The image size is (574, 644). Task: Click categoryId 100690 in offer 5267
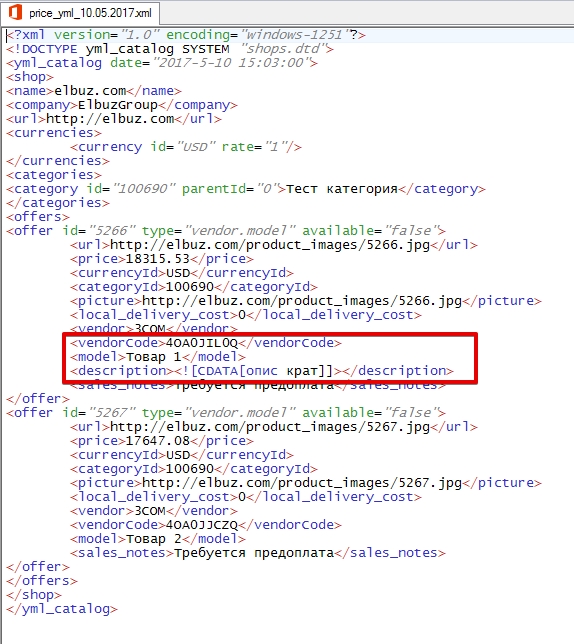tap(194, 469)
